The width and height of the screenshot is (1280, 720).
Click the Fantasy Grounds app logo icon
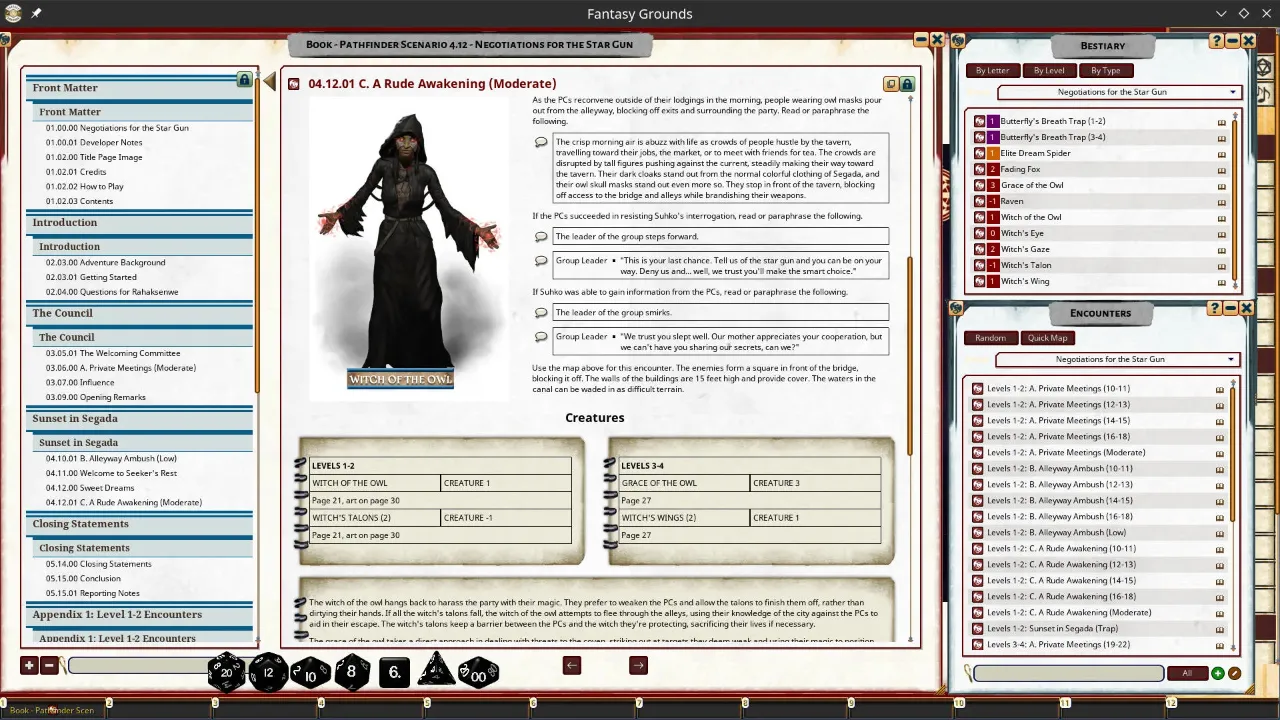pyautogui.click(x=13, y=13)
